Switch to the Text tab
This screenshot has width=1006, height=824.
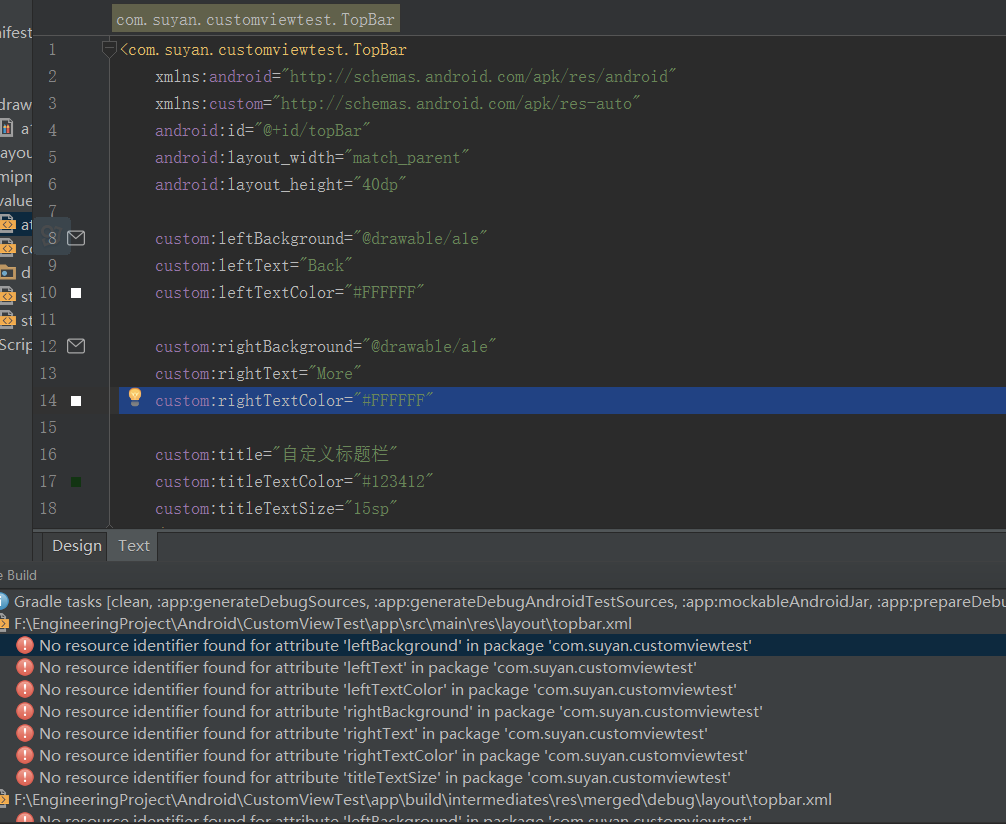[133, 545]
